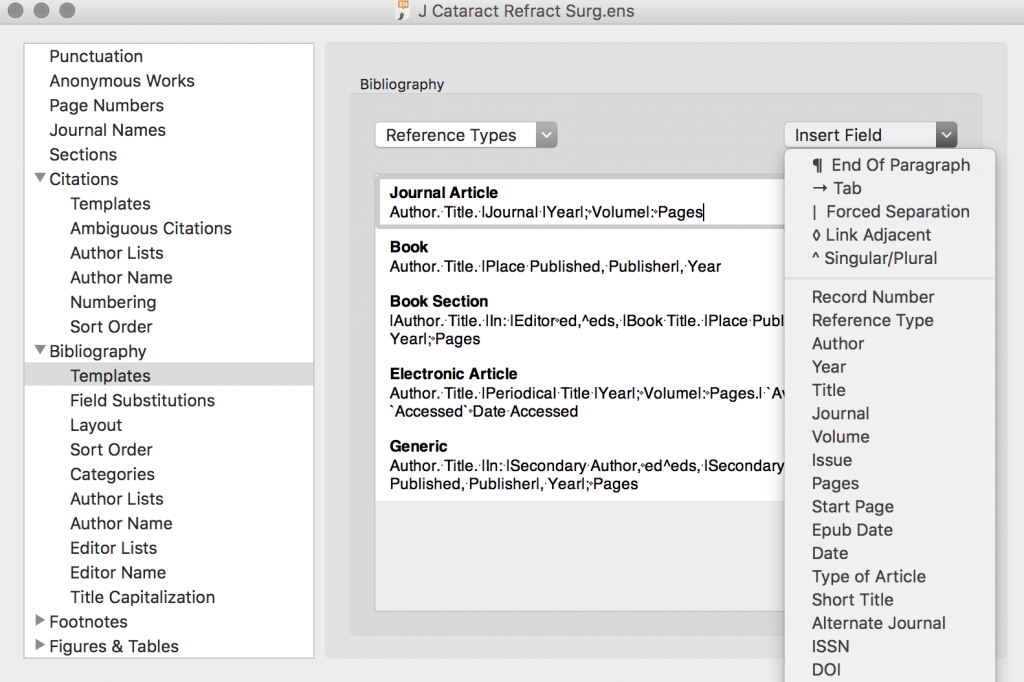Screen dimensions: 1024x682
Task: Select Anonymous Works in sidebar
Action: point(122,81)
